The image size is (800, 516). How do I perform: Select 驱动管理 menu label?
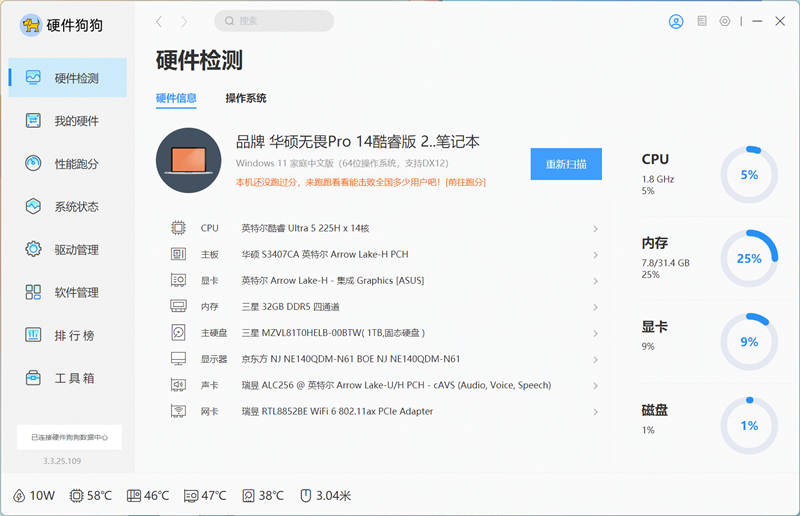77,250
